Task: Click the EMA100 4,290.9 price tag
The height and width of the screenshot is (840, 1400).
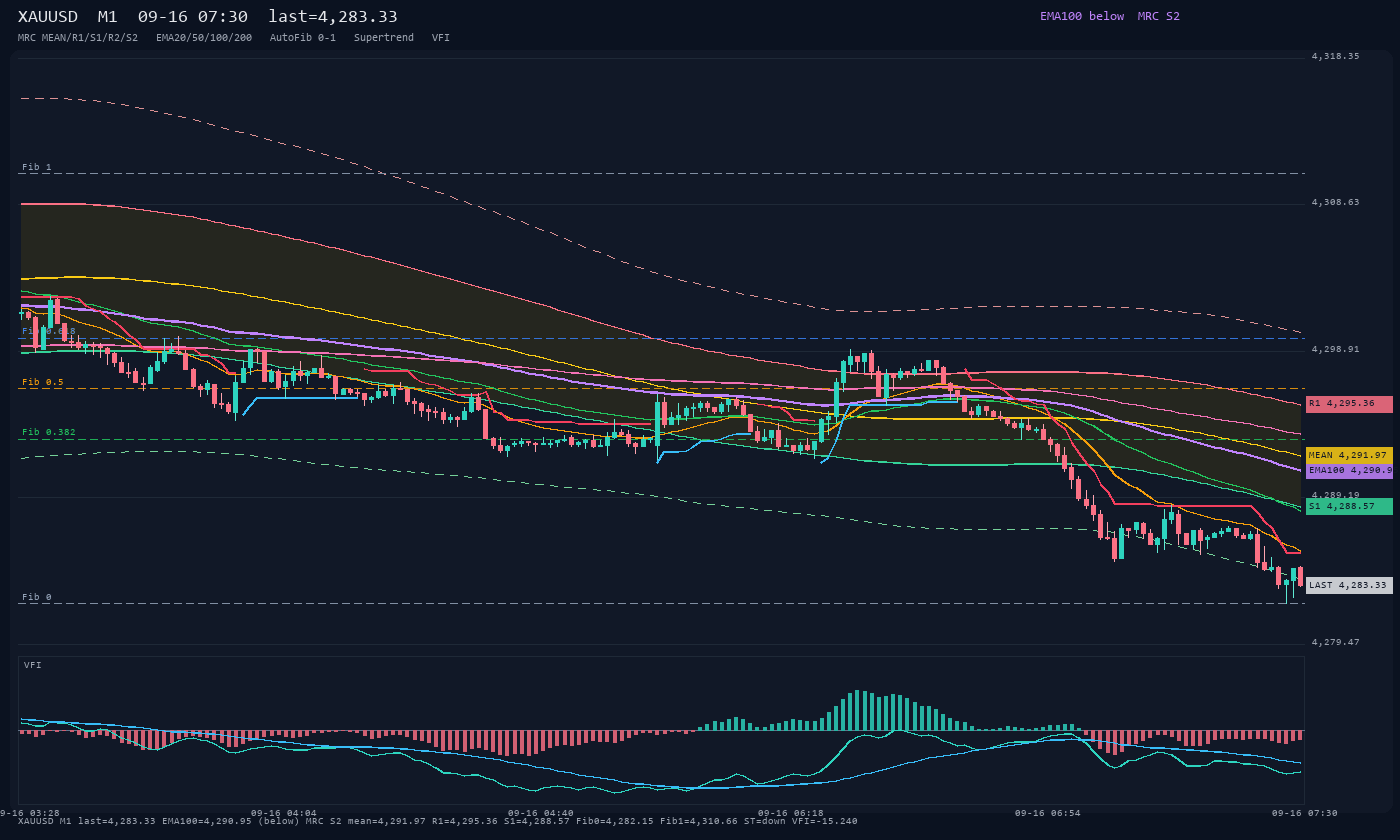Action: (x=1349, y=470)
